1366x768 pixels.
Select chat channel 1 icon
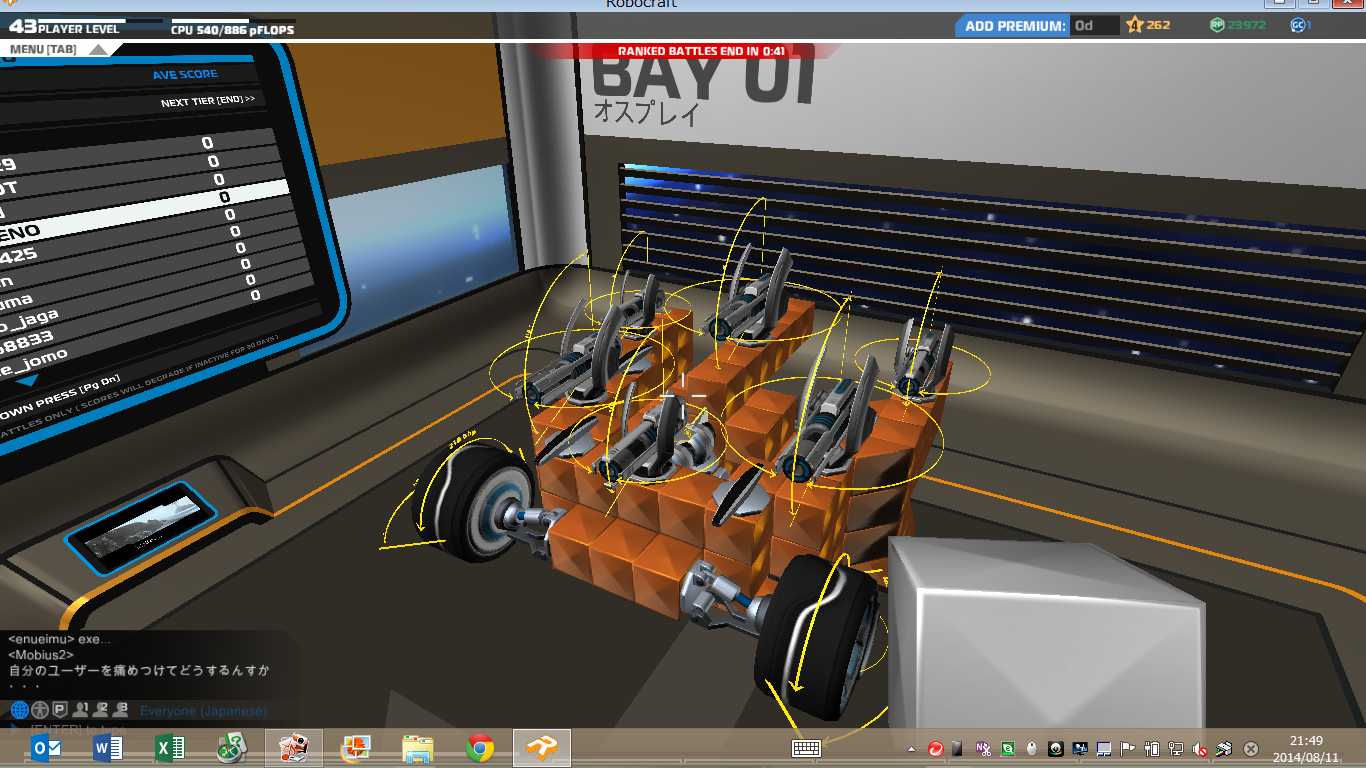pos(82,710)
